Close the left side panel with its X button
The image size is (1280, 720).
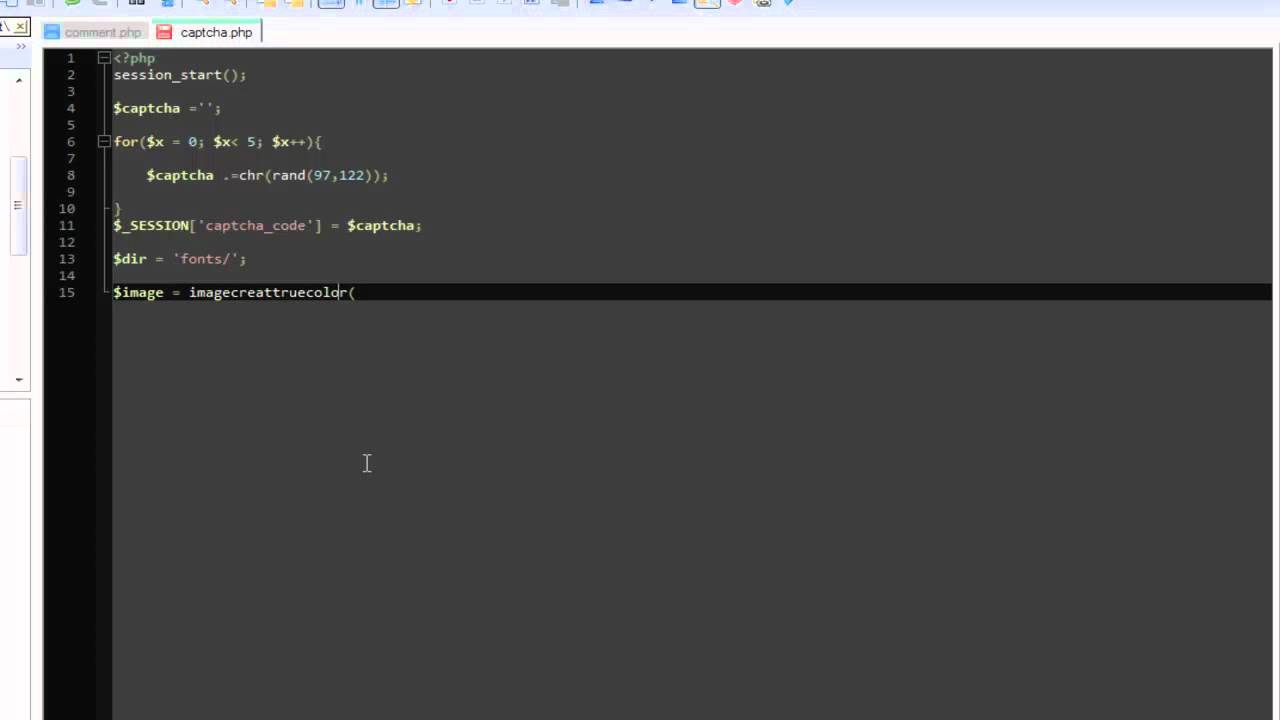20,26
